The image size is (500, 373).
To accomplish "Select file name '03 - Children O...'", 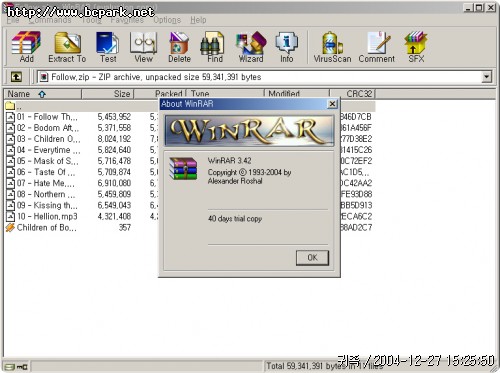I will coord(48,139).
